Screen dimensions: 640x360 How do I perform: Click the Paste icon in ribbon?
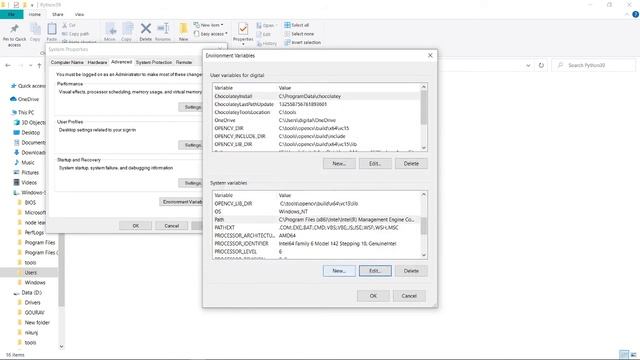(x=52, y=29)
